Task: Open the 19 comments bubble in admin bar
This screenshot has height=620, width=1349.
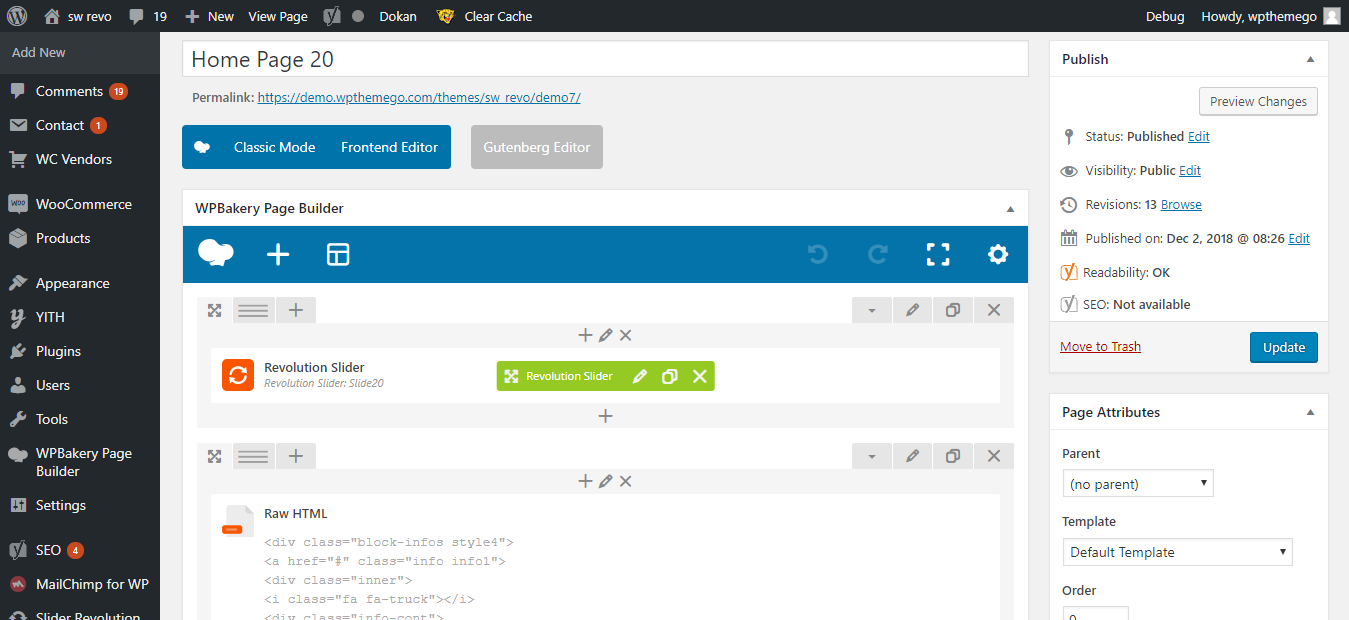Action: [148, 16]
